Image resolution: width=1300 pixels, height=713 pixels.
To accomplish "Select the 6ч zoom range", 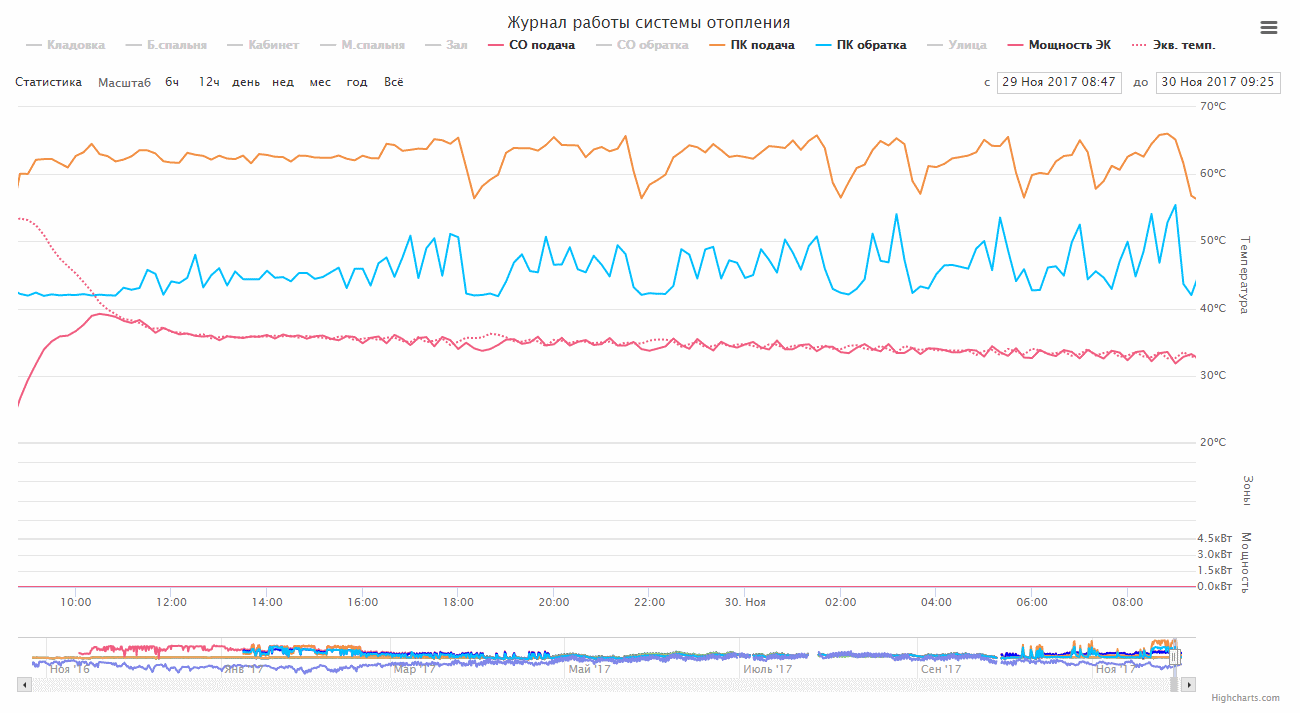I will pyautogui.click(x=173, y=82).
